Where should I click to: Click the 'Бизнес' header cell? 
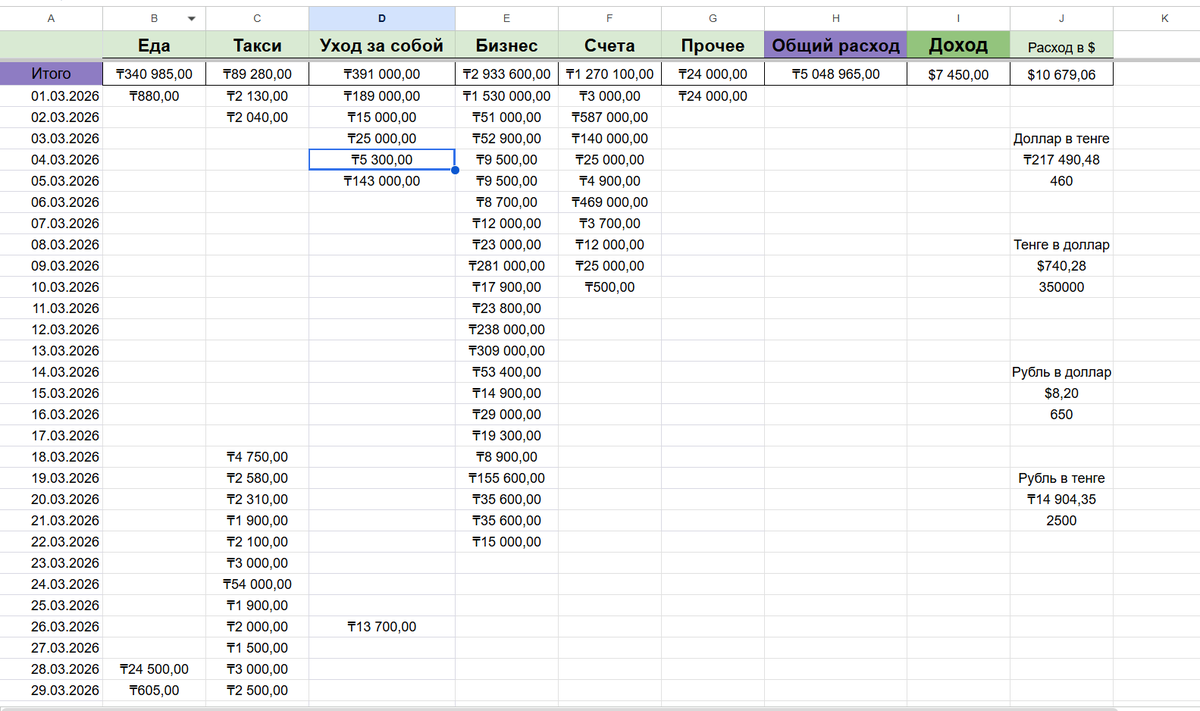507,45
